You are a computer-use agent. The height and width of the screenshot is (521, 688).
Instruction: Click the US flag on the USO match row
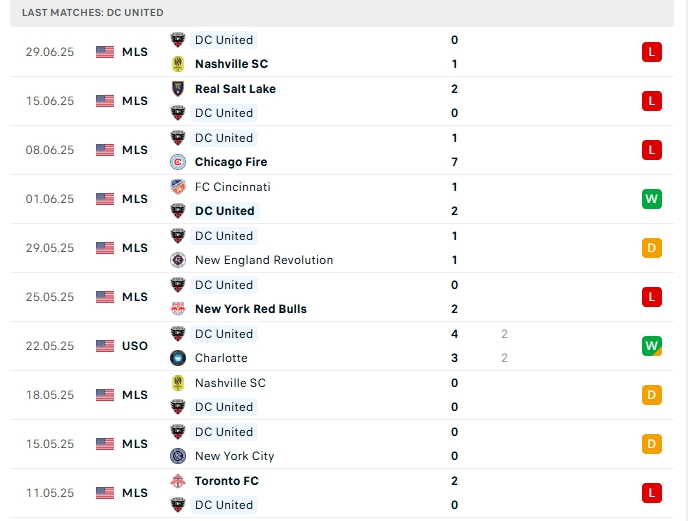(x=105, y=346)
